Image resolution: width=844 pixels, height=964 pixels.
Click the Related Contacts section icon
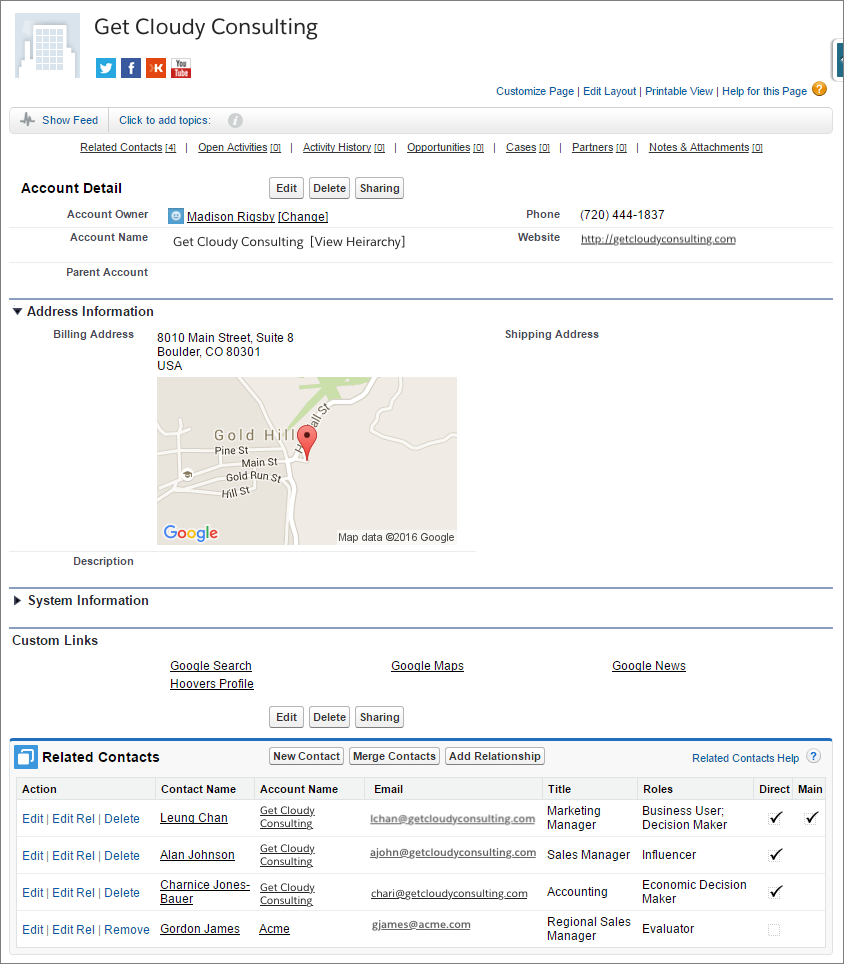coord(26,757)
